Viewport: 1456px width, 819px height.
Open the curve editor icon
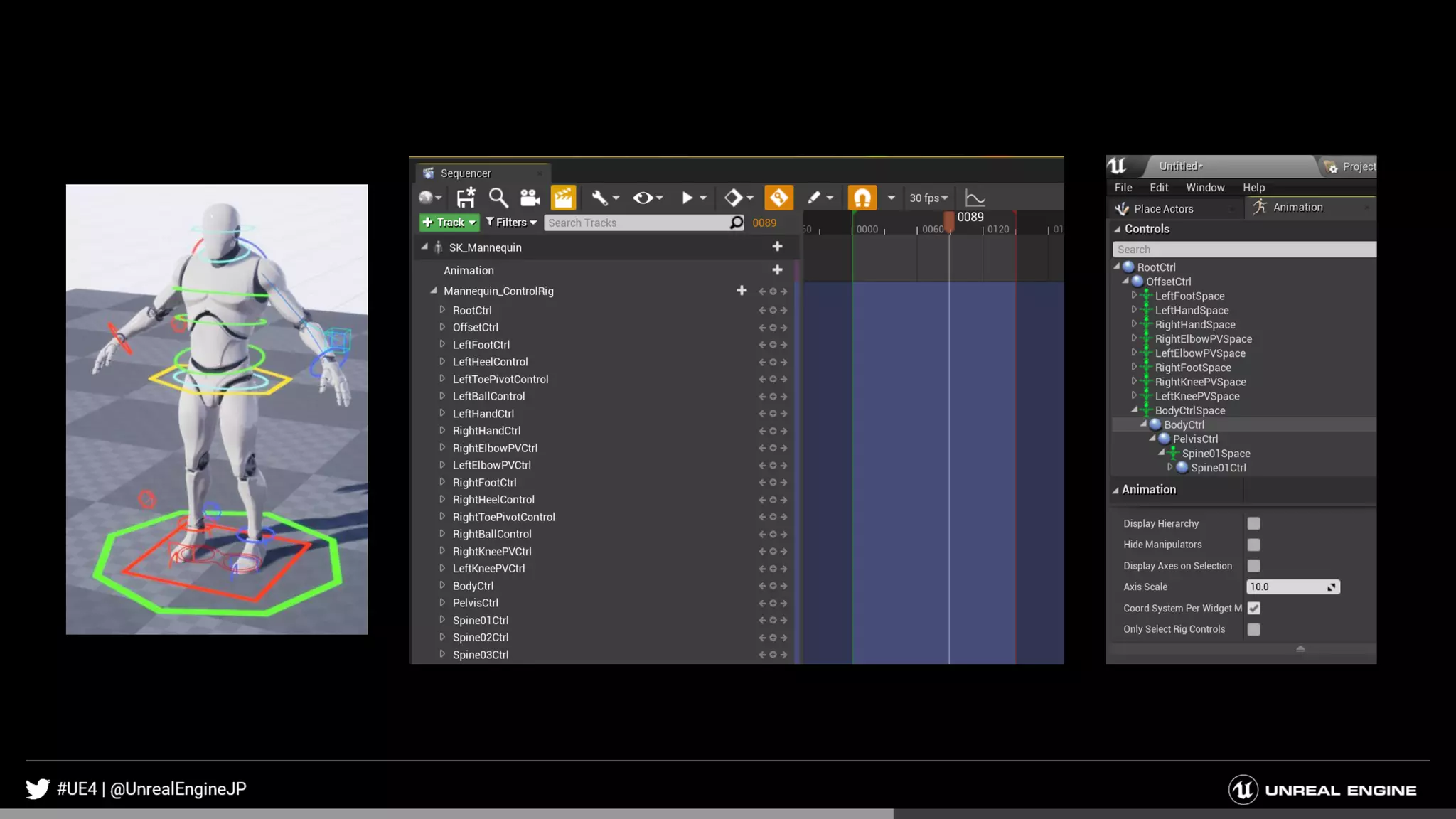pyautogui.click(x=975, y=198)
